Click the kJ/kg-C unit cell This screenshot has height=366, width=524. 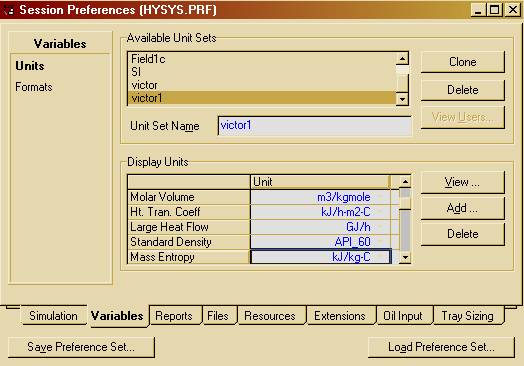(320, 257)
